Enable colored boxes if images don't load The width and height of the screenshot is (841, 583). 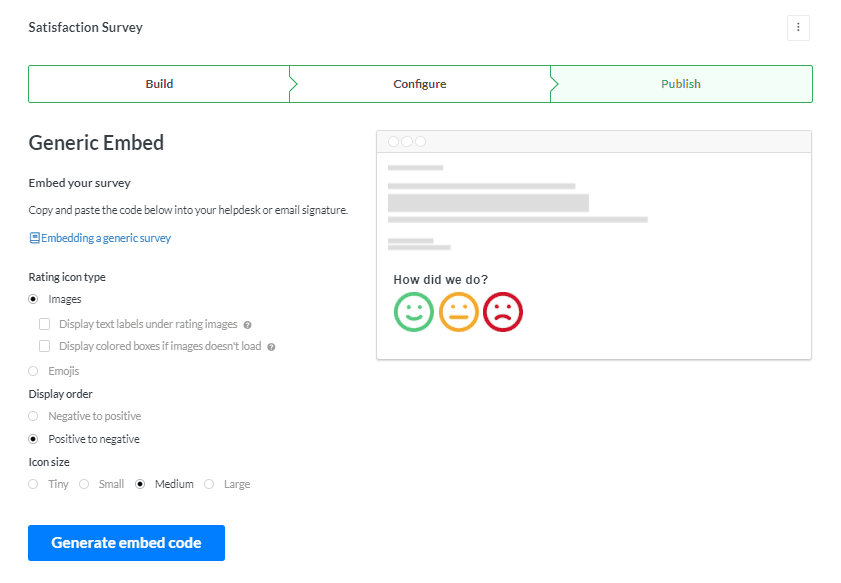[x=44, y=346]
